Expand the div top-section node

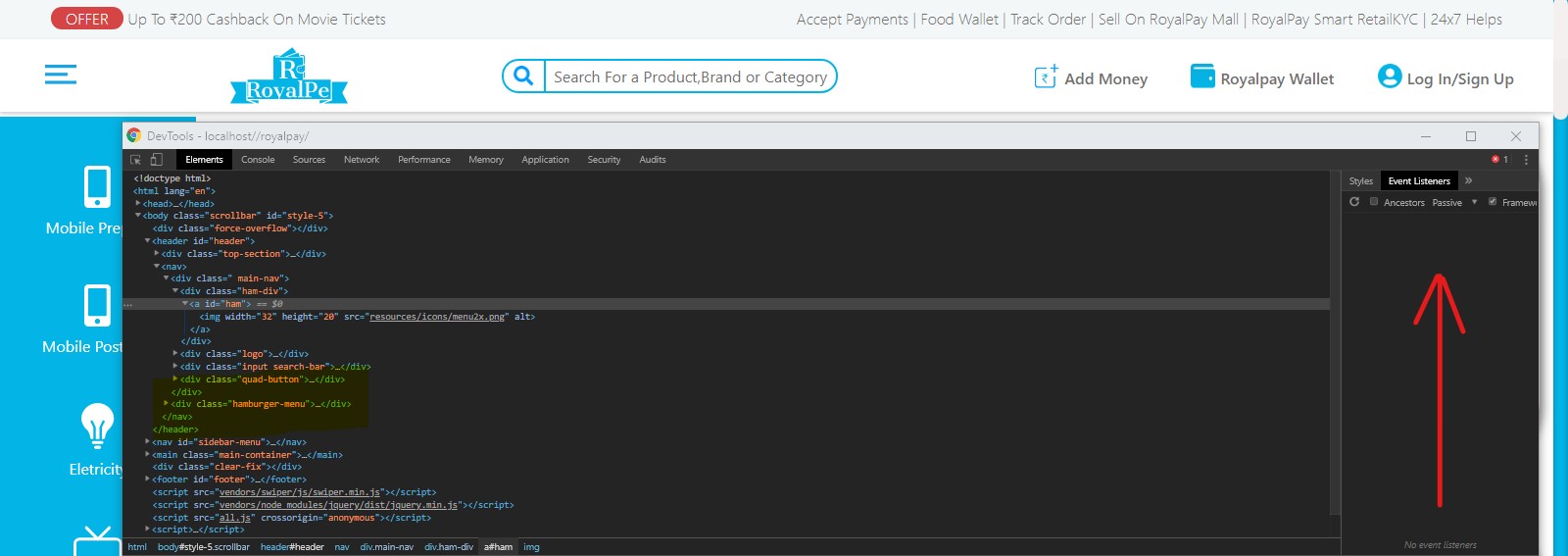pos(157,253)
